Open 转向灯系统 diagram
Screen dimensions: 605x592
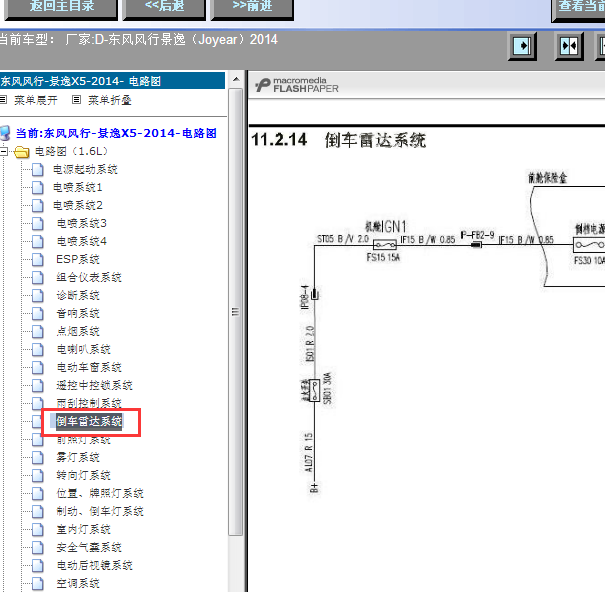click(x=83, y=475)
